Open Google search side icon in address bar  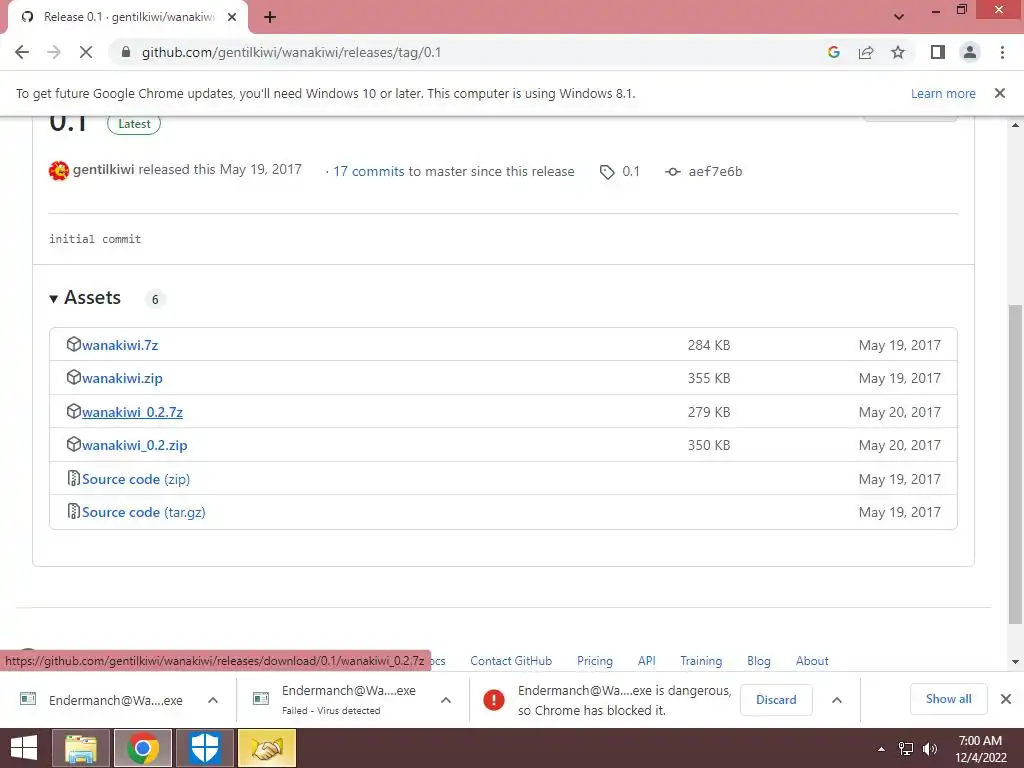click(x=833, y=52)
